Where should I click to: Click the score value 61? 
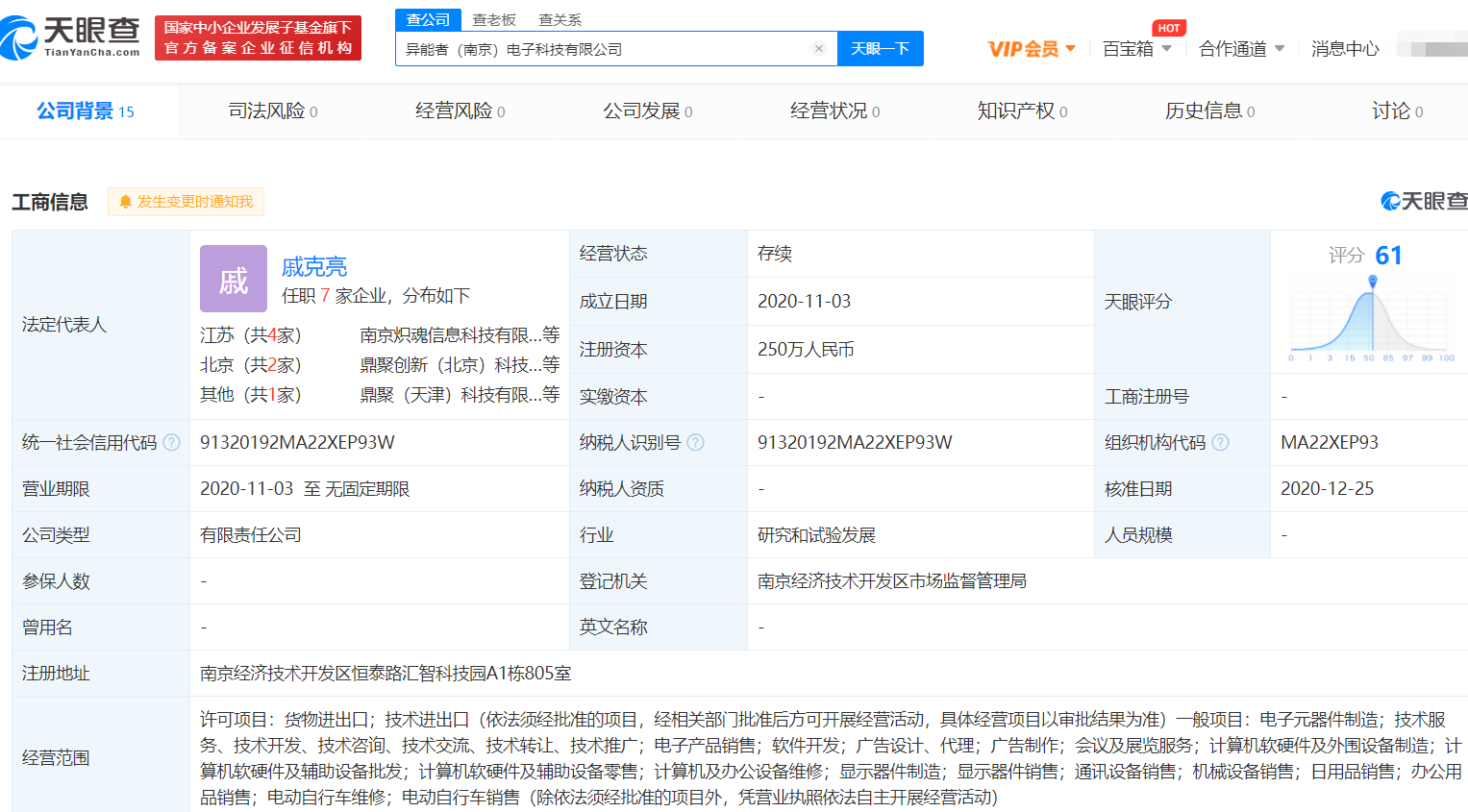pyautogui.click(x=1389, y=256)
